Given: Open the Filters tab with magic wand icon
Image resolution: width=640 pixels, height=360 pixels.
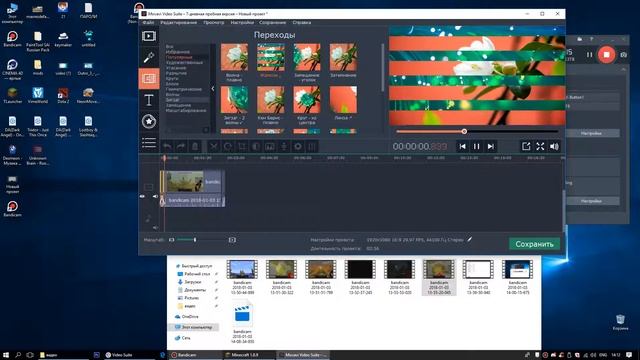Looking at the screenshot, I should [149, 57].
